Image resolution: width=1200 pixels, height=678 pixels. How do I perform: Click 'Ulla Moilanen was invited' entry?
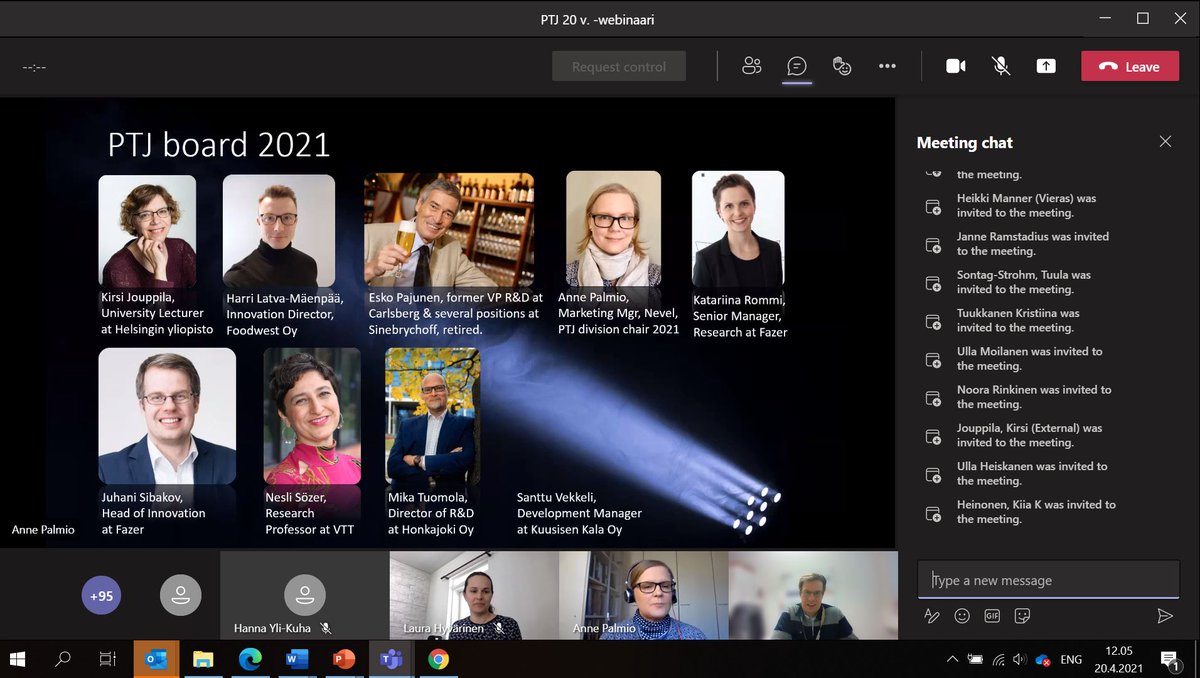pyautogui.click(x=1029, y=358)
